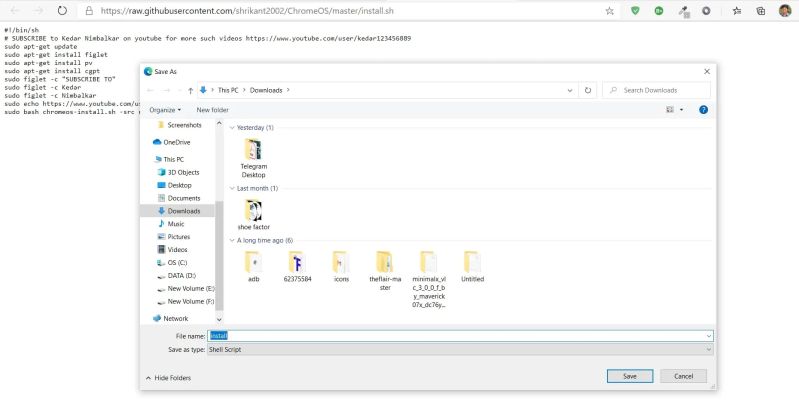Select the Telegram Desktop folder
The height and width of the screenshot is (403, 799).
pyautogui.click(x=253, y=158)
